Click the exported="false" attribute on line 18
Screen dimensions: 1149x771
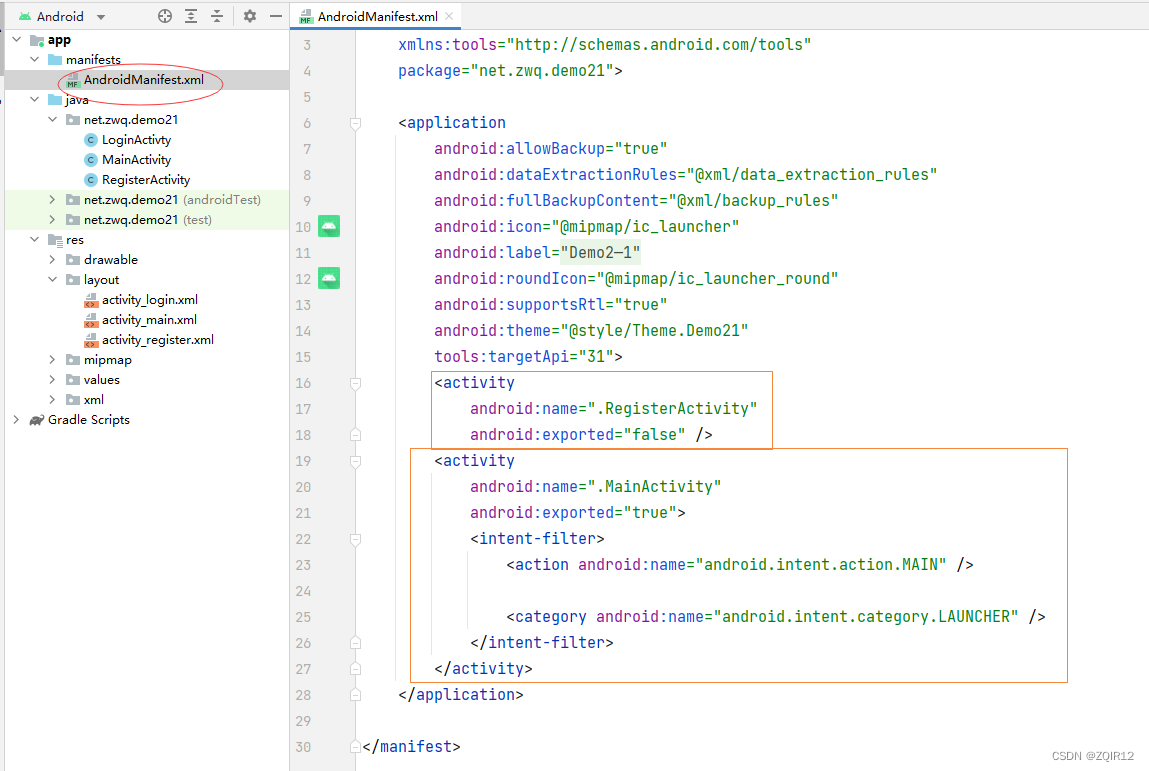point(577,435)
